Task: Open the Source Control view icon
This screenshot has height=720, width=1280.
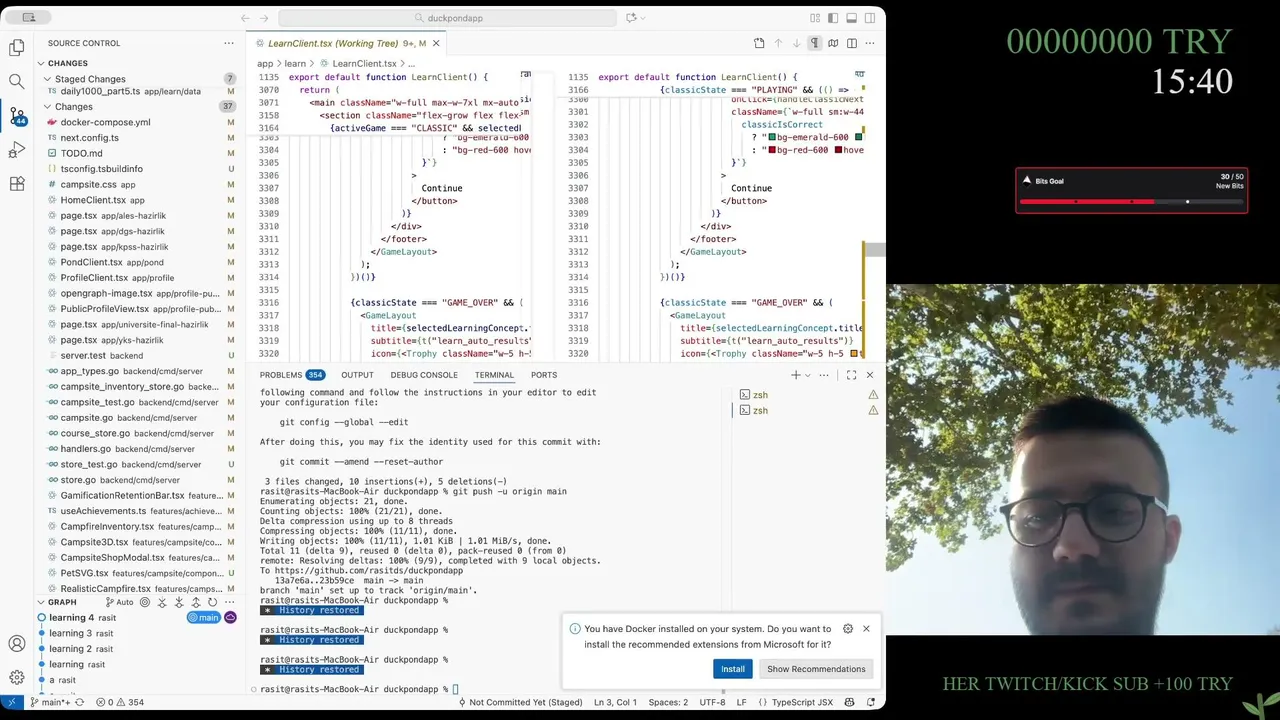Action: click(x=17, y=116)
